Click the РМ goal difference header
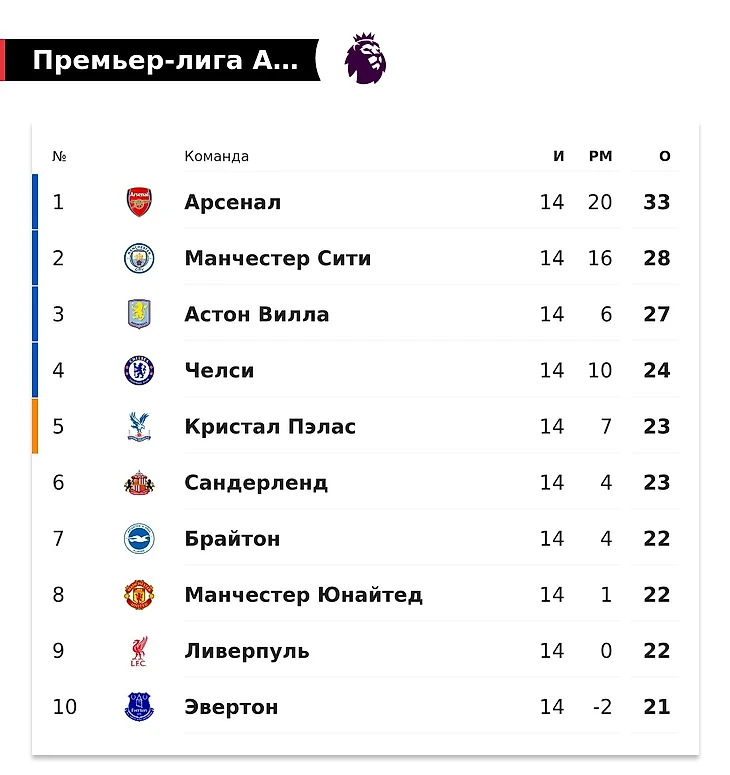Screen dimensions: 730x775 click(x=600, y=156)
